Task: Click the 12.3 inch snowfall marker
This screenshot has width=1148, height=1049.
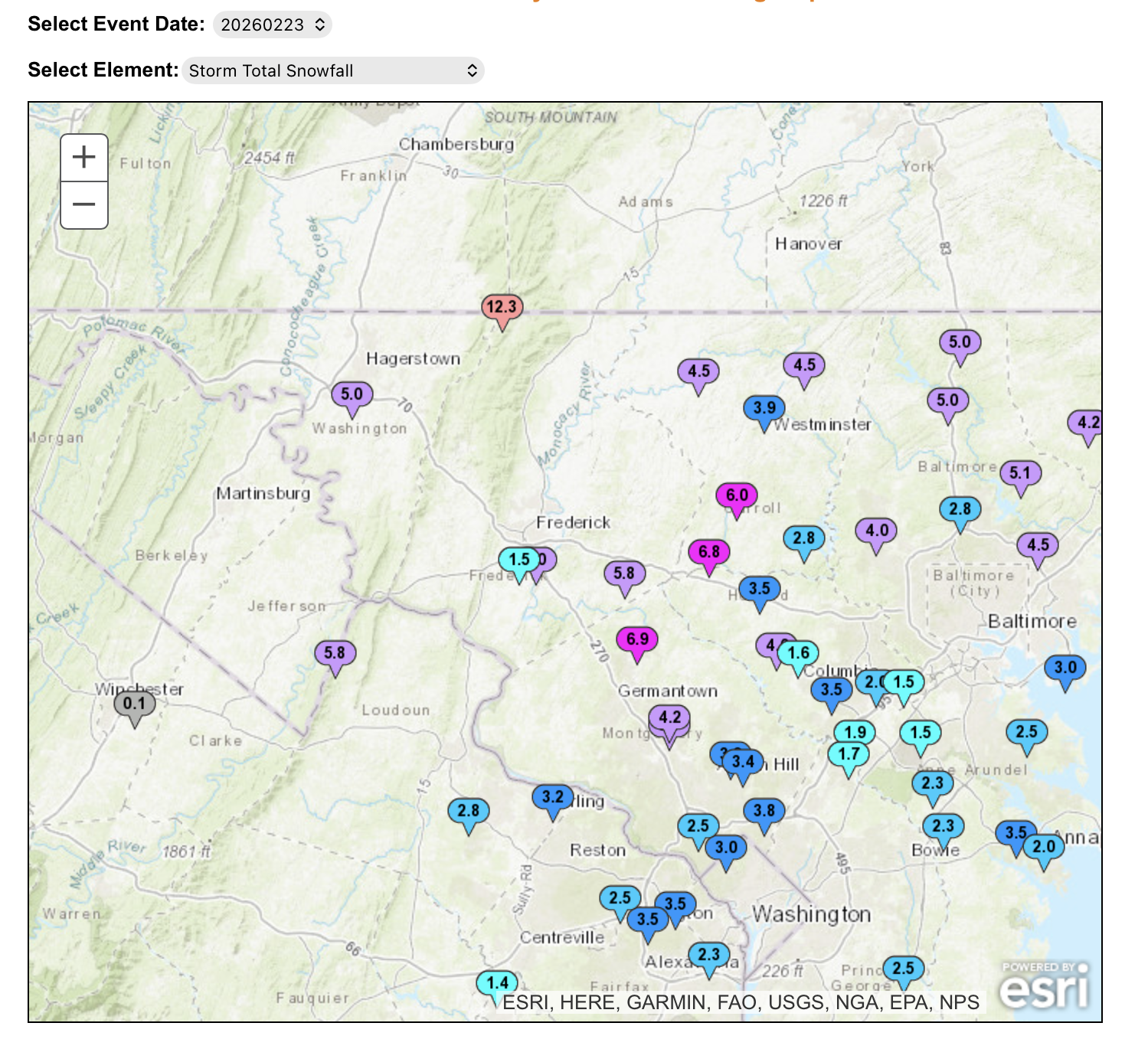Action: pos(502,308)
